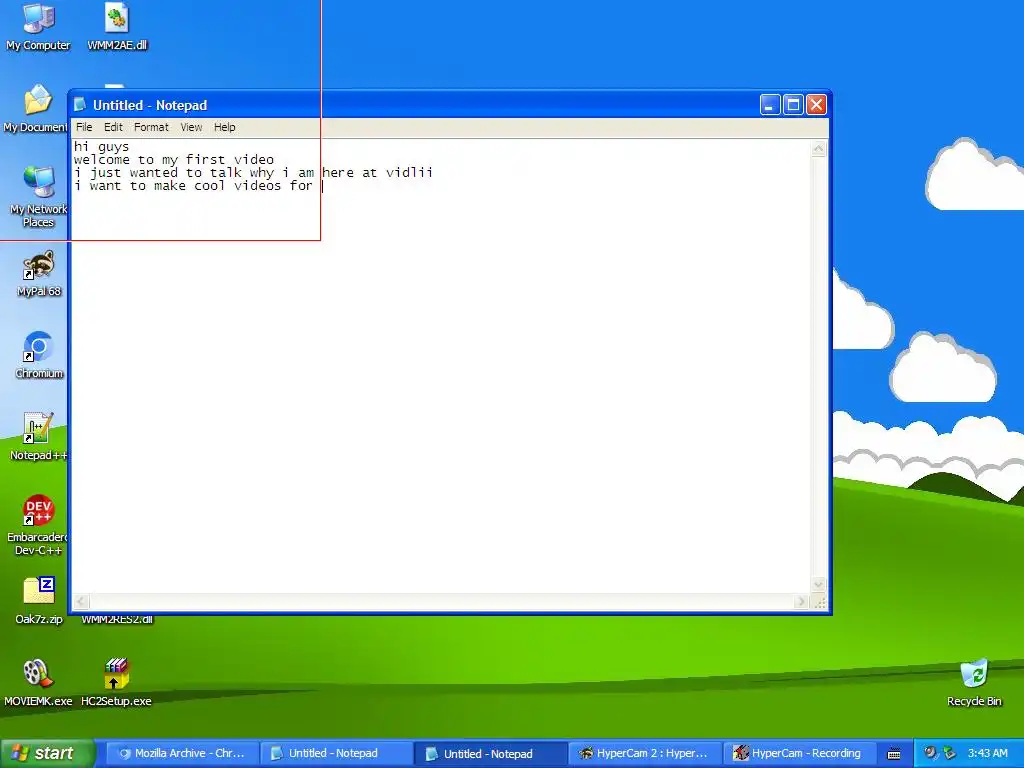The width and height of the screenshot is (1024, 768).
Task: Open My Documents desktop icon
Action: coord(36,108)
